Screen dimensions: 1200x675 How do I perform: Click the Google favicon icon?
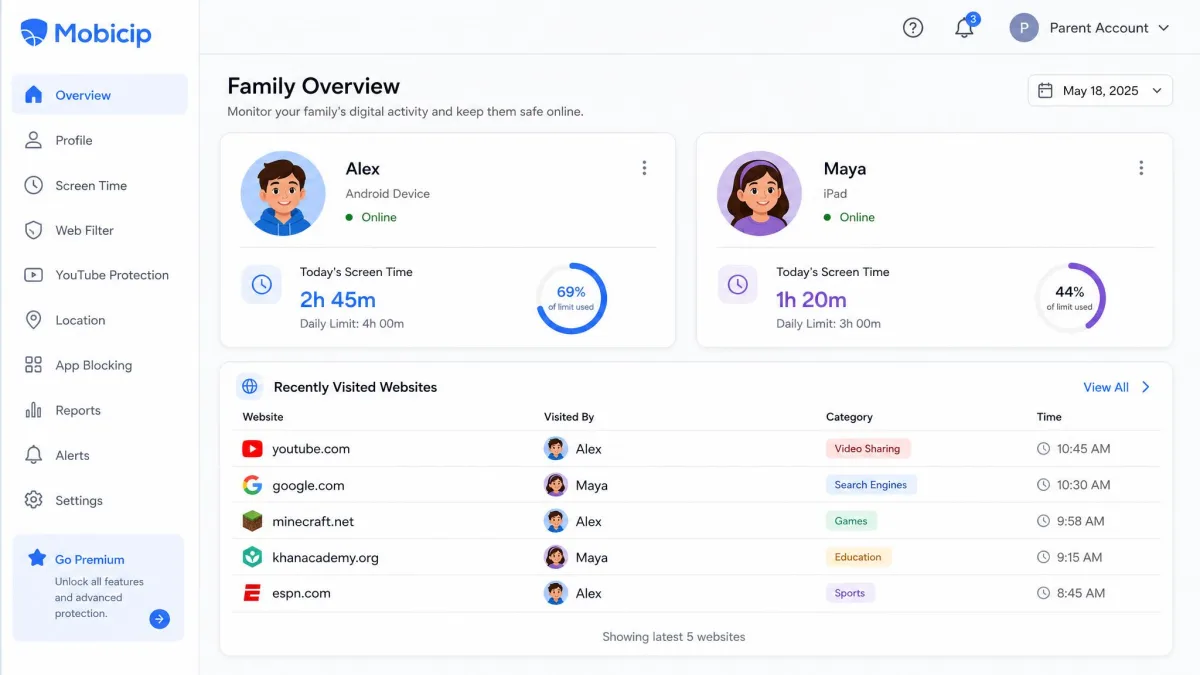[x=252, y=485]
